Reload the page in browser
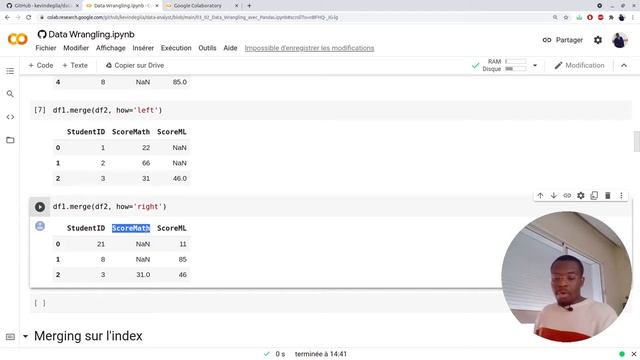The image size is (640, 360). 29,17
